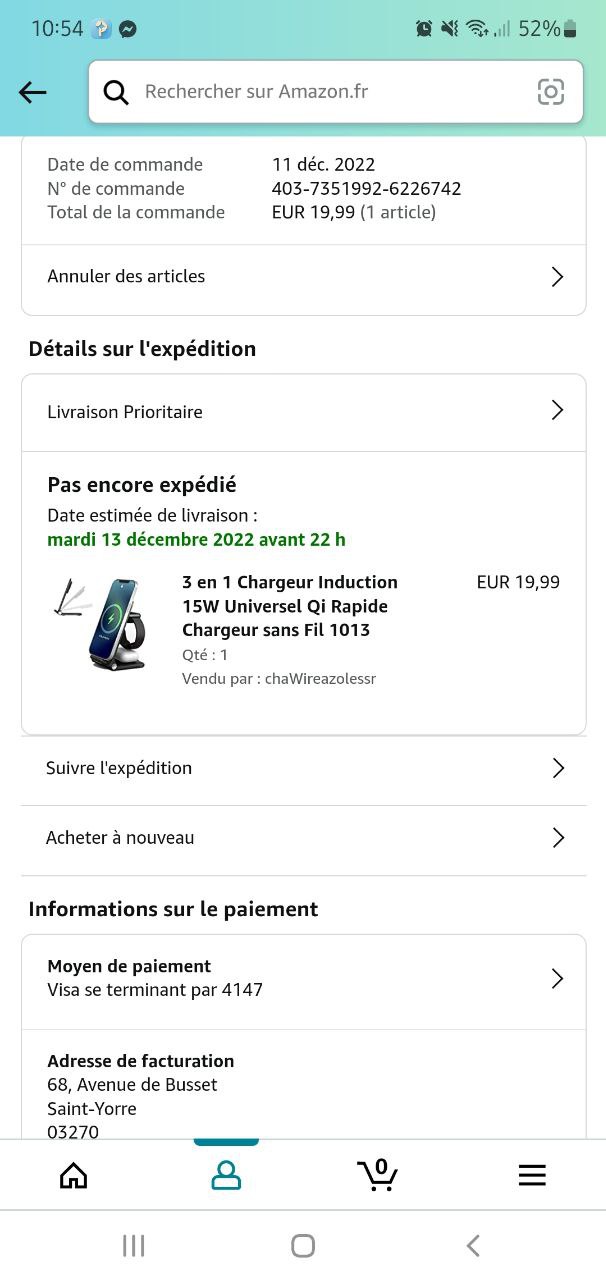Tap the search magnifier icon
The width and height of the screenshot is (606, 1280).
116,93
